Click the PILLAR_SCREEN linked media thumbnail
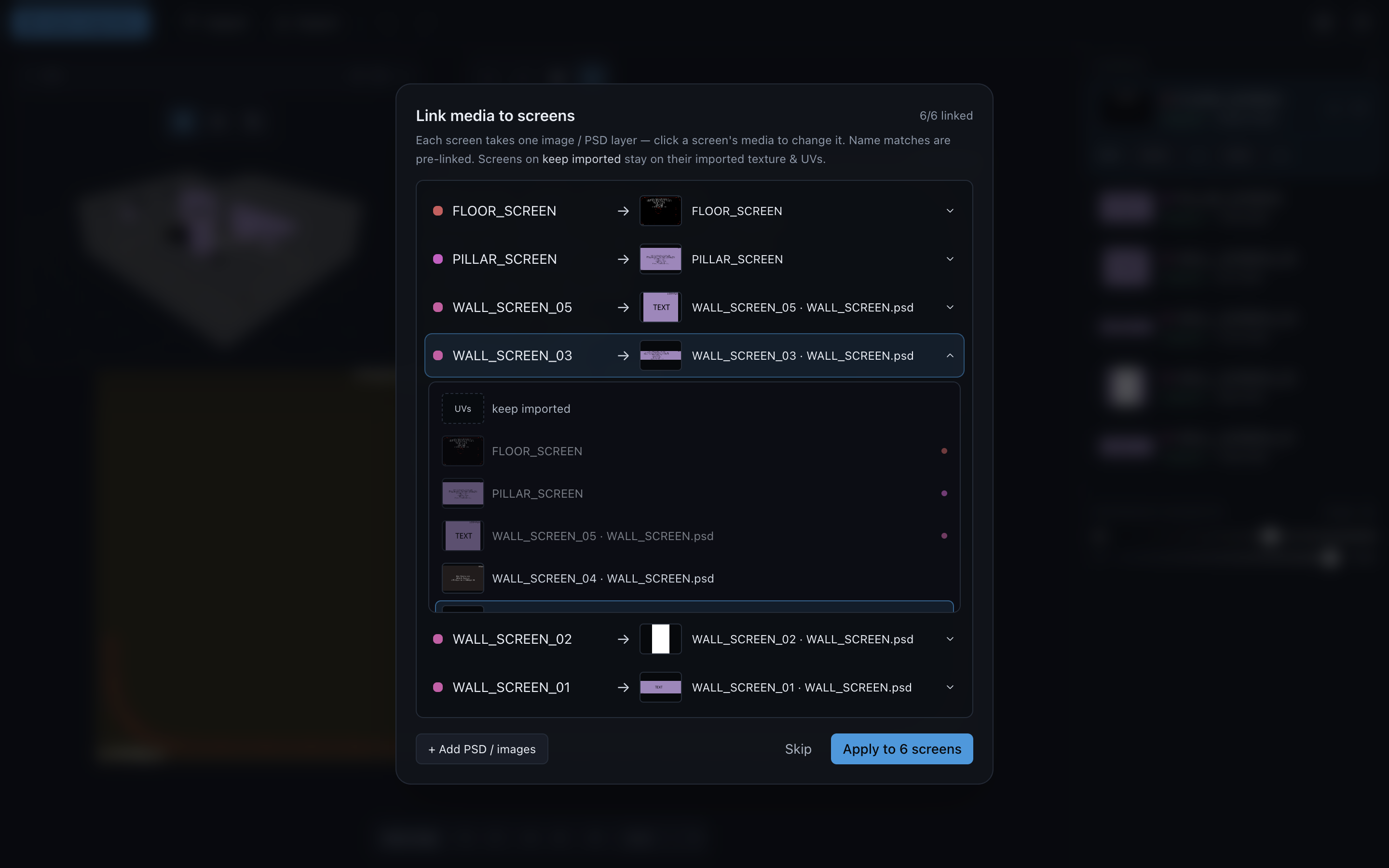The width and height of the screenshot is (1389, 868). (661, 259)
